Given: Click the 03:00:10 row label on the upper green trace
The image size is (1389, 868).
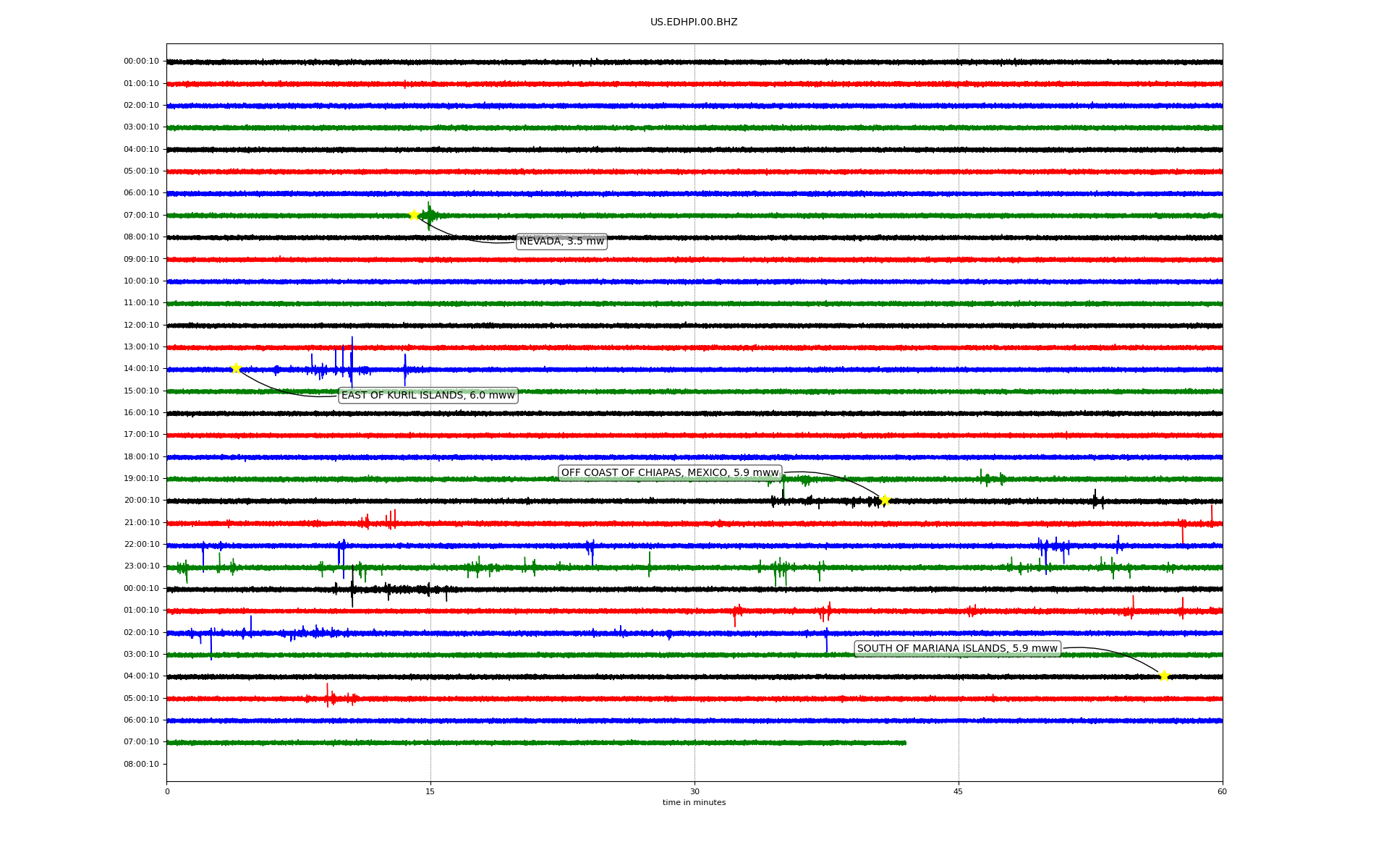Looking at the screenshot, I should coord(141,127).
